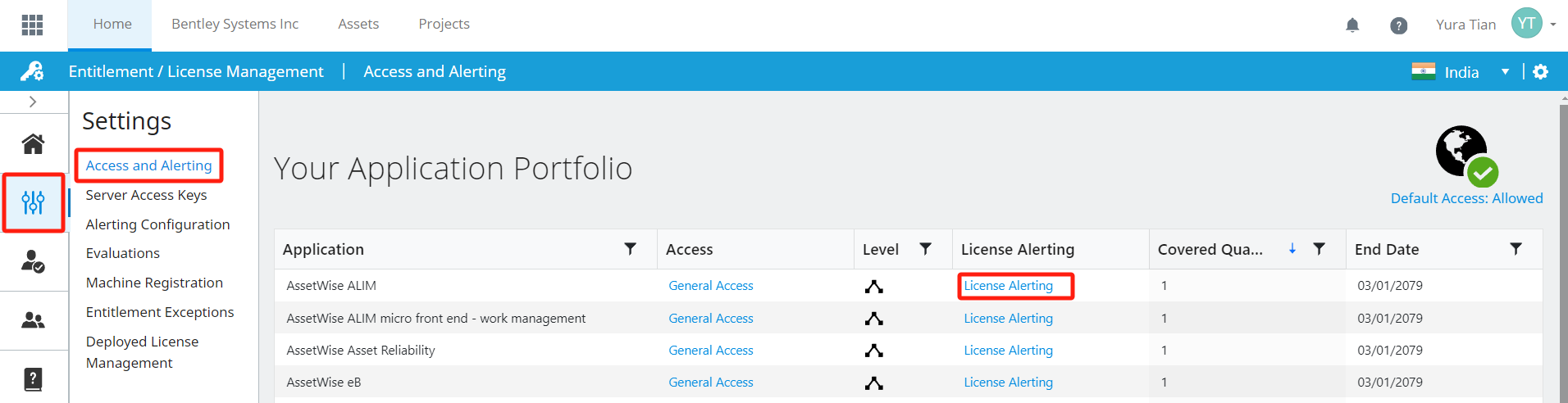Expand the collapsed sidebar chevron
Screen dimensions: 1568x403
33,102
